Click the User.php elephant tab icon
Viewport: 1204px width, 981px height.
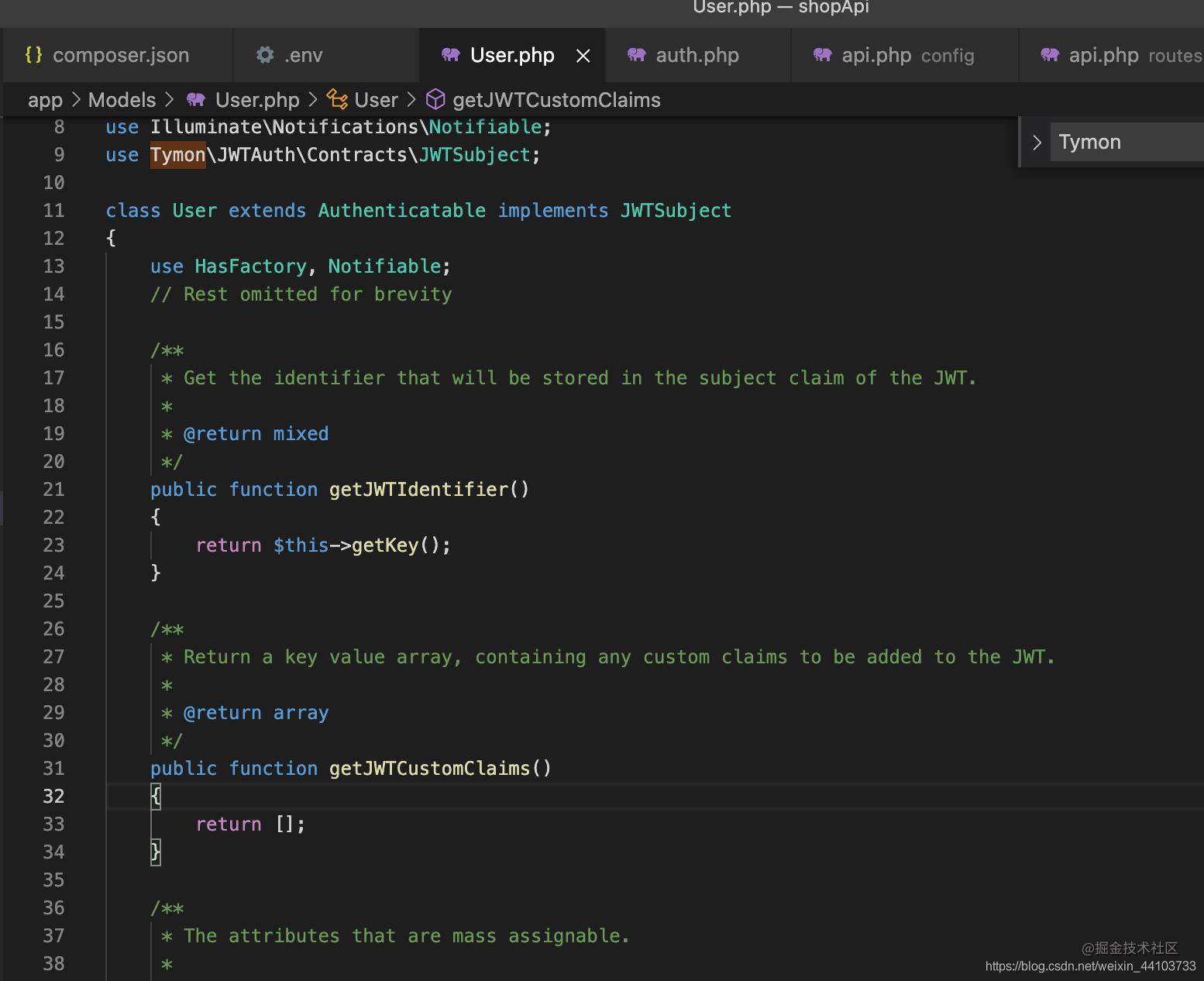[x=451, y=55]
